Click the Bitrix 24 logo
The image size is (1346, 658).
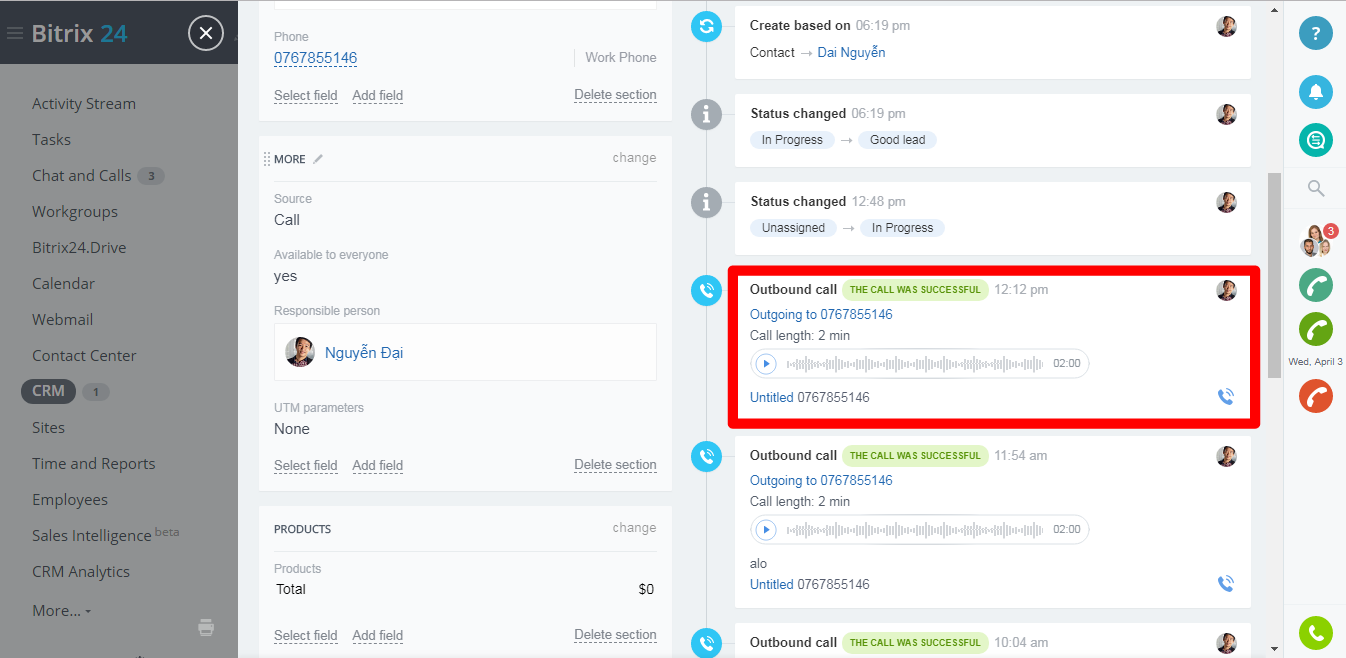[x=79, y=33]
